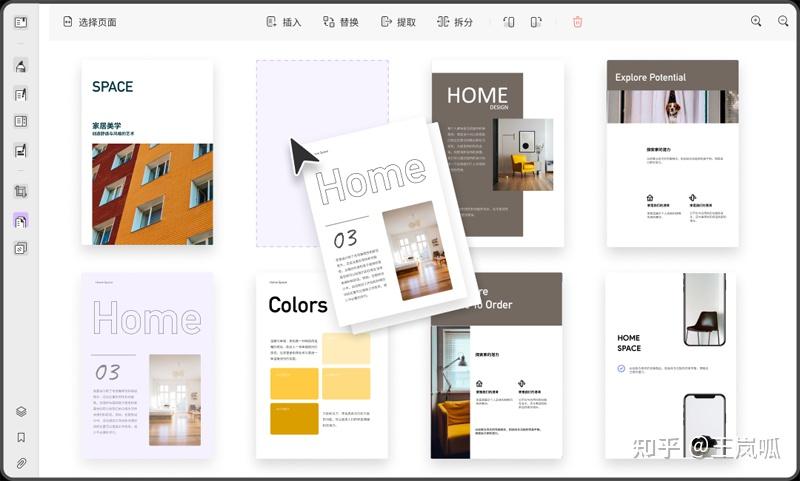Open the bookmarks panel icon
This screenshot has height=481, width=800.
(x=21, y=437)
